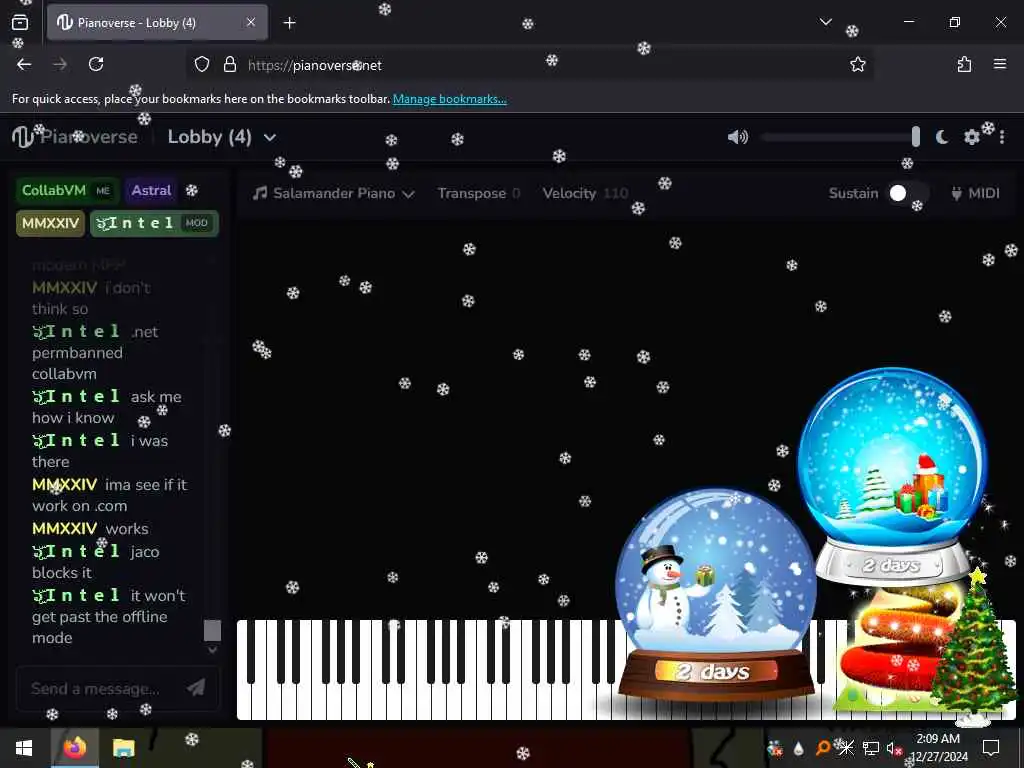Open File Explorer from the taskbar
1024x768 pixels.
click(x=123, y=748)
